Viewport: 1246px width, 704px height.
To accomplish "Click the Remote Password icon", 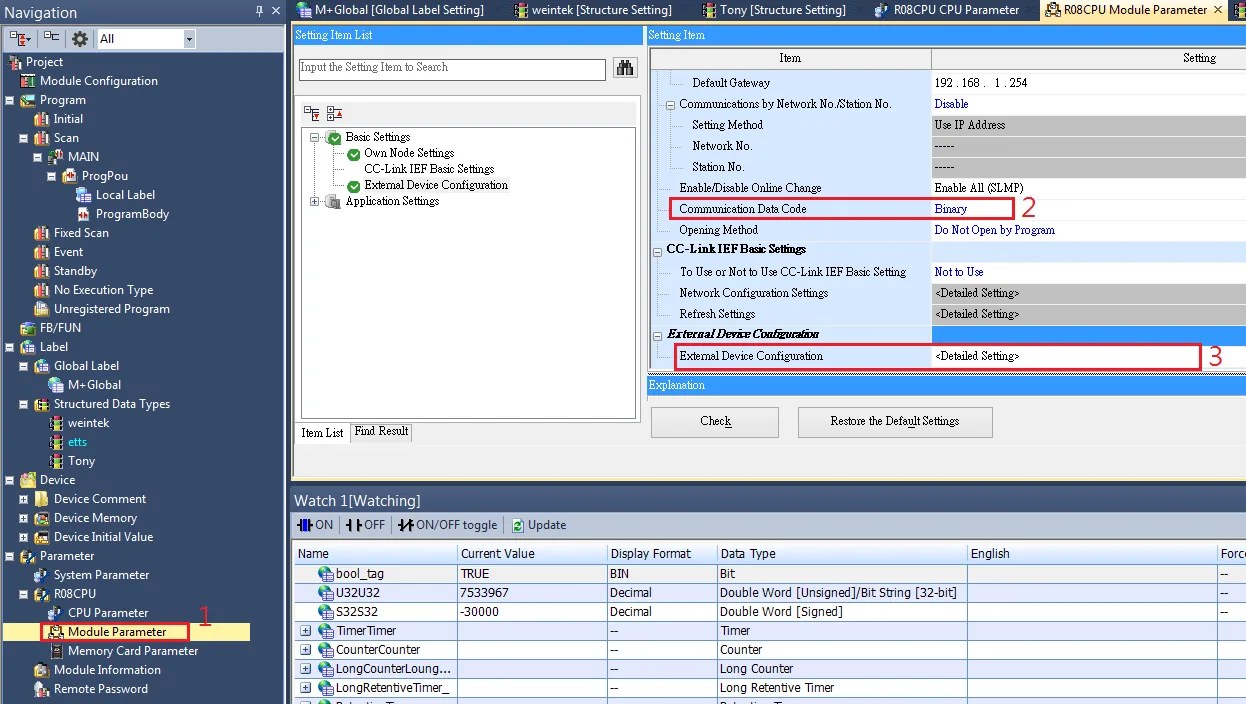I will coord(42,689).
